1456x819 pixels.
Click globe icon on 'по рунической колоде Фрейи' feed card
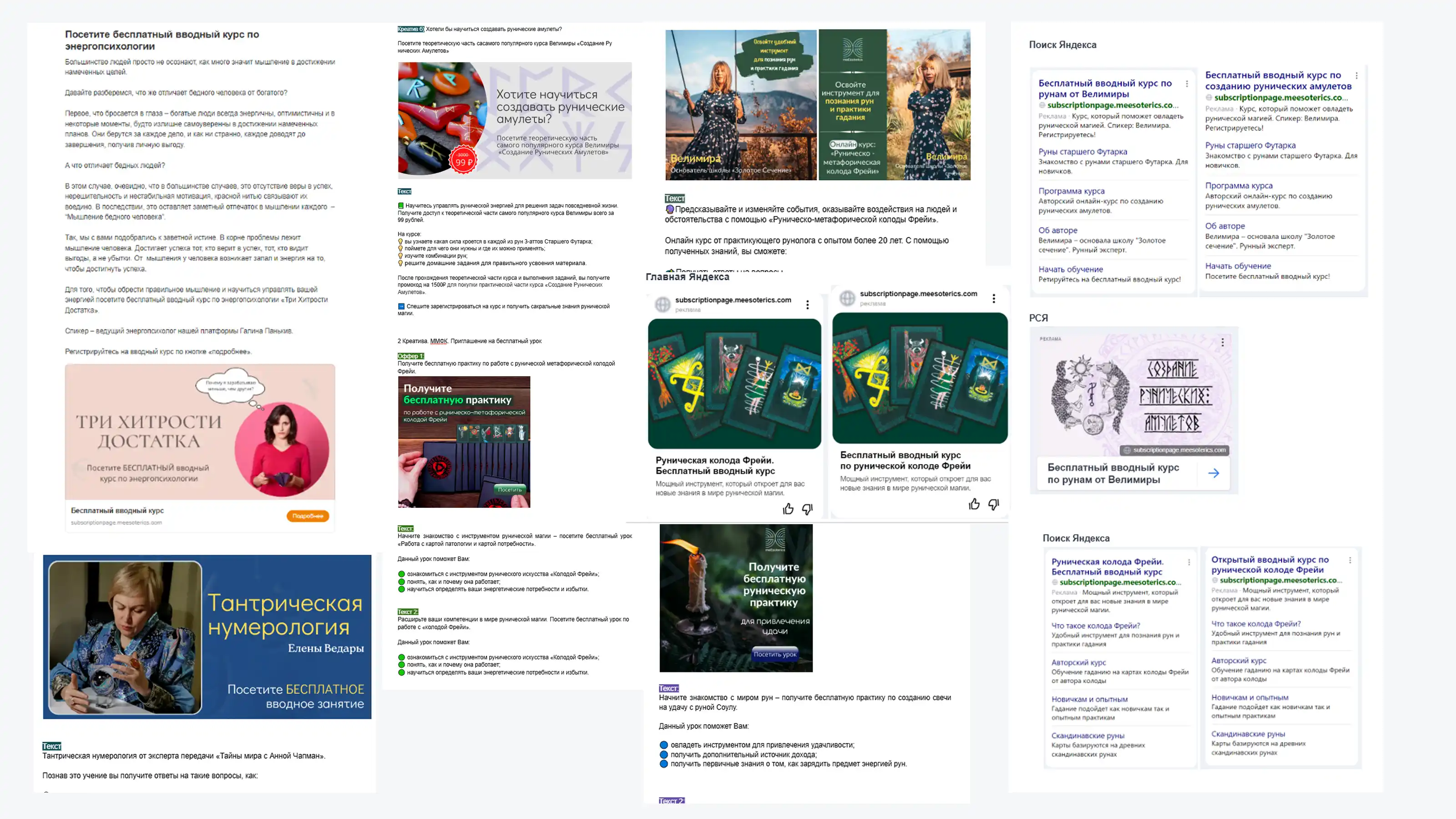tap(847, 298)
